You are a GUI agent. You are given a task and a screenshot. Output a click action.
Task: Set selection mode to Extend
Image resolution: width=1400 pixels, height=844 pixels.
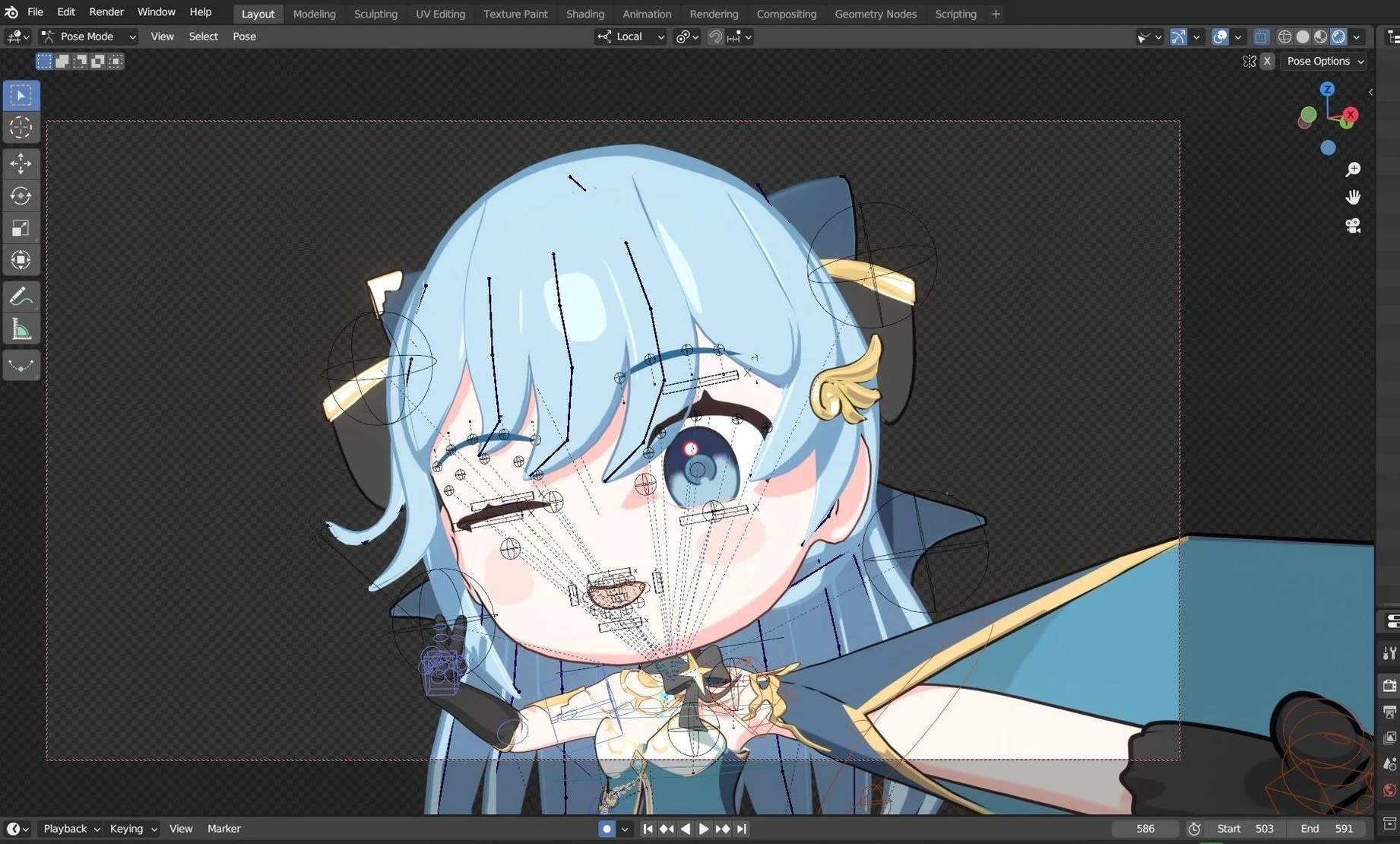[62, 61]
